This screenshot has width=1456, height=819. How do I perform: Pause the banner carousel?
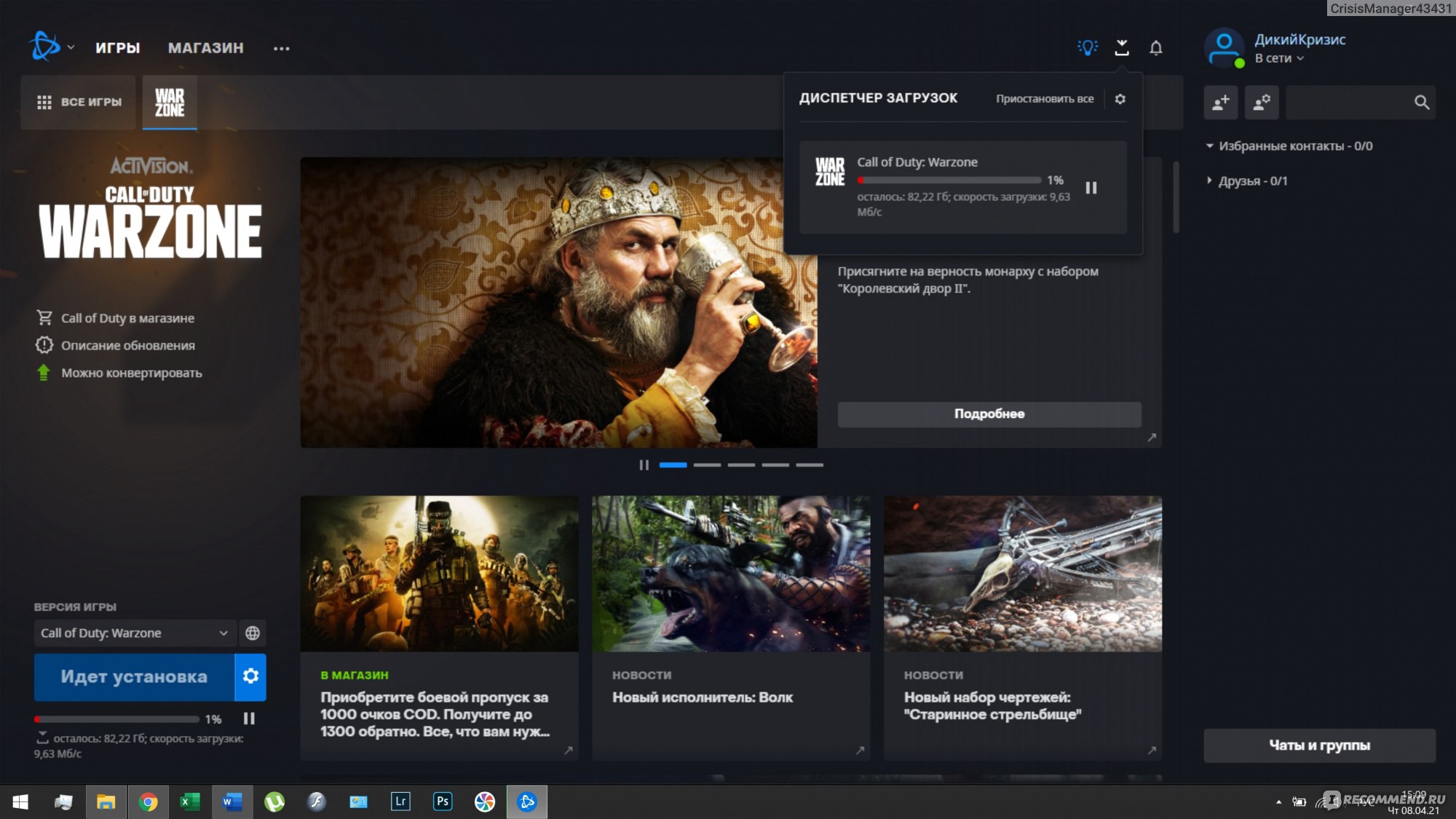tap(644, 465)
